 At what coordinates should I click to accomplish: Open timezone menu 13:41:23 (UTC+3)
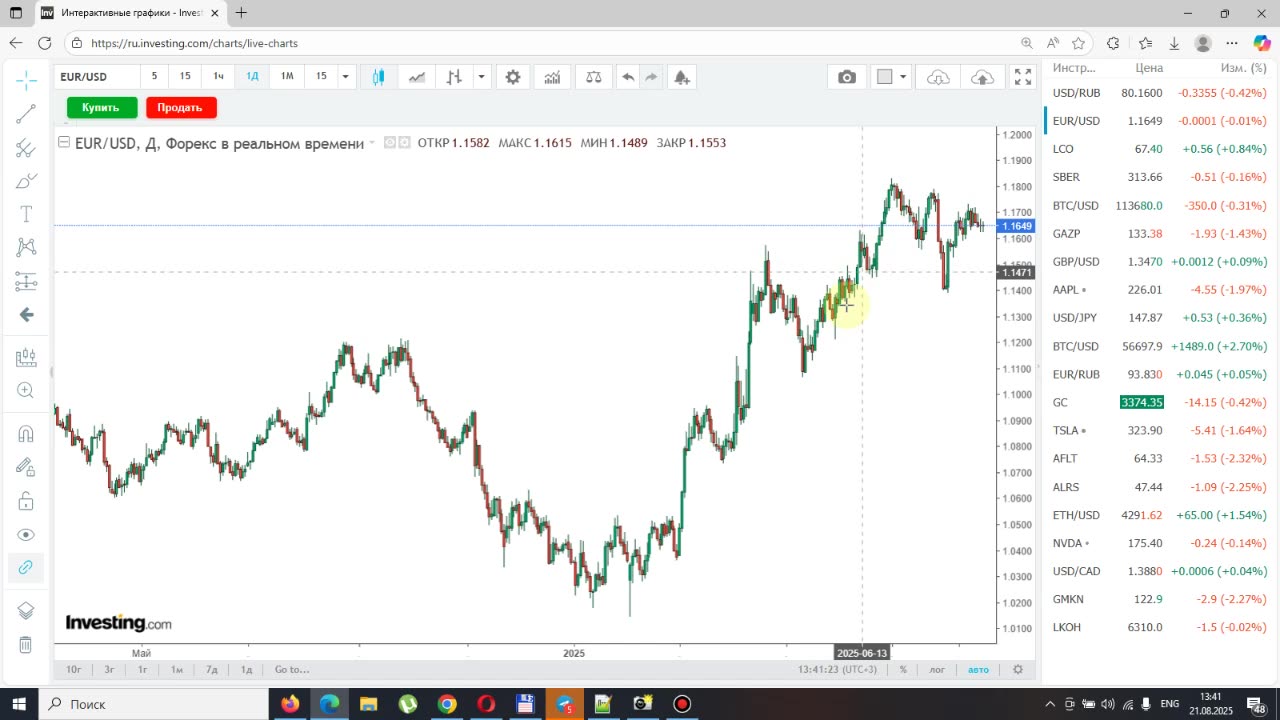click(x=837, y=669)
